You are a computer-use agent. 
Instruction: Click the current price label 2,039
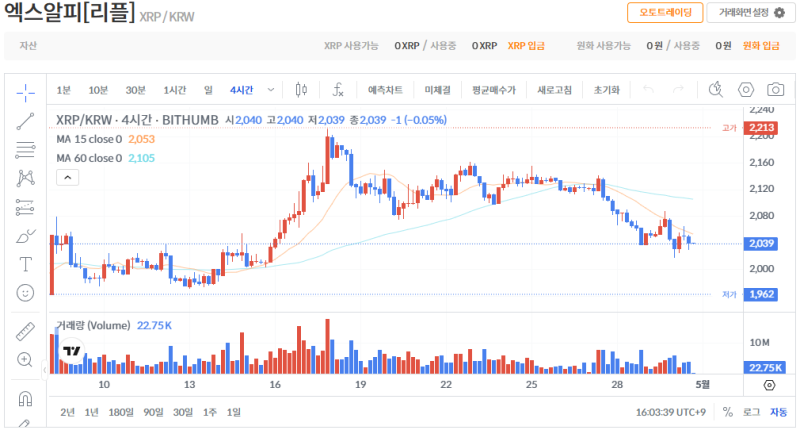pyautogui.click(x=761, y=243)
